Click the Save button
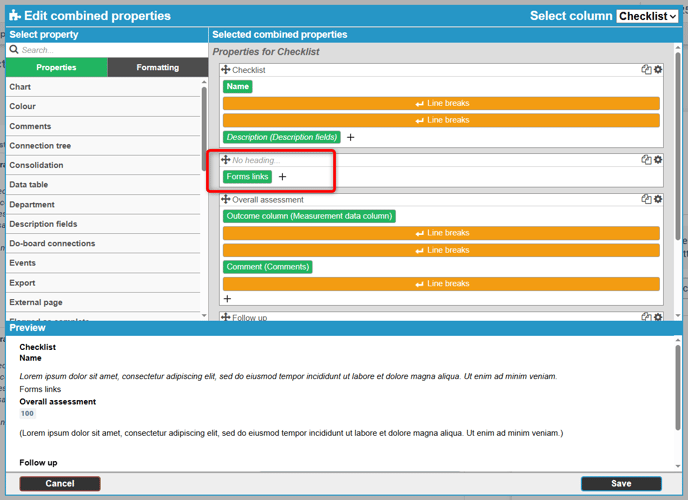 (620, 484)
